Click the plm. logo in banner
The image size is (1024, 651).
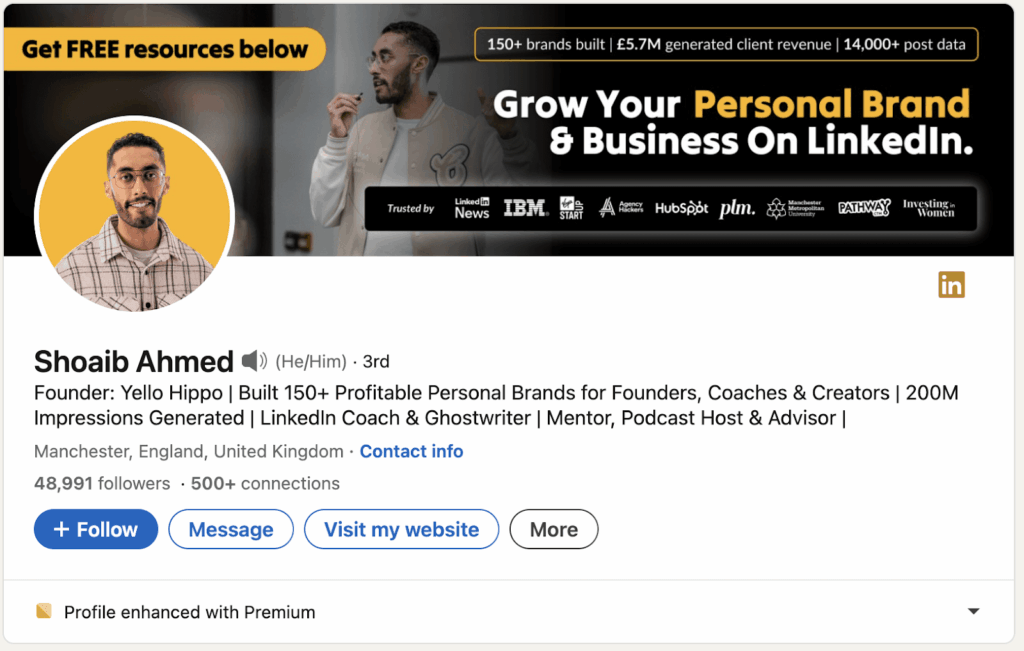(x=737, y=208)
